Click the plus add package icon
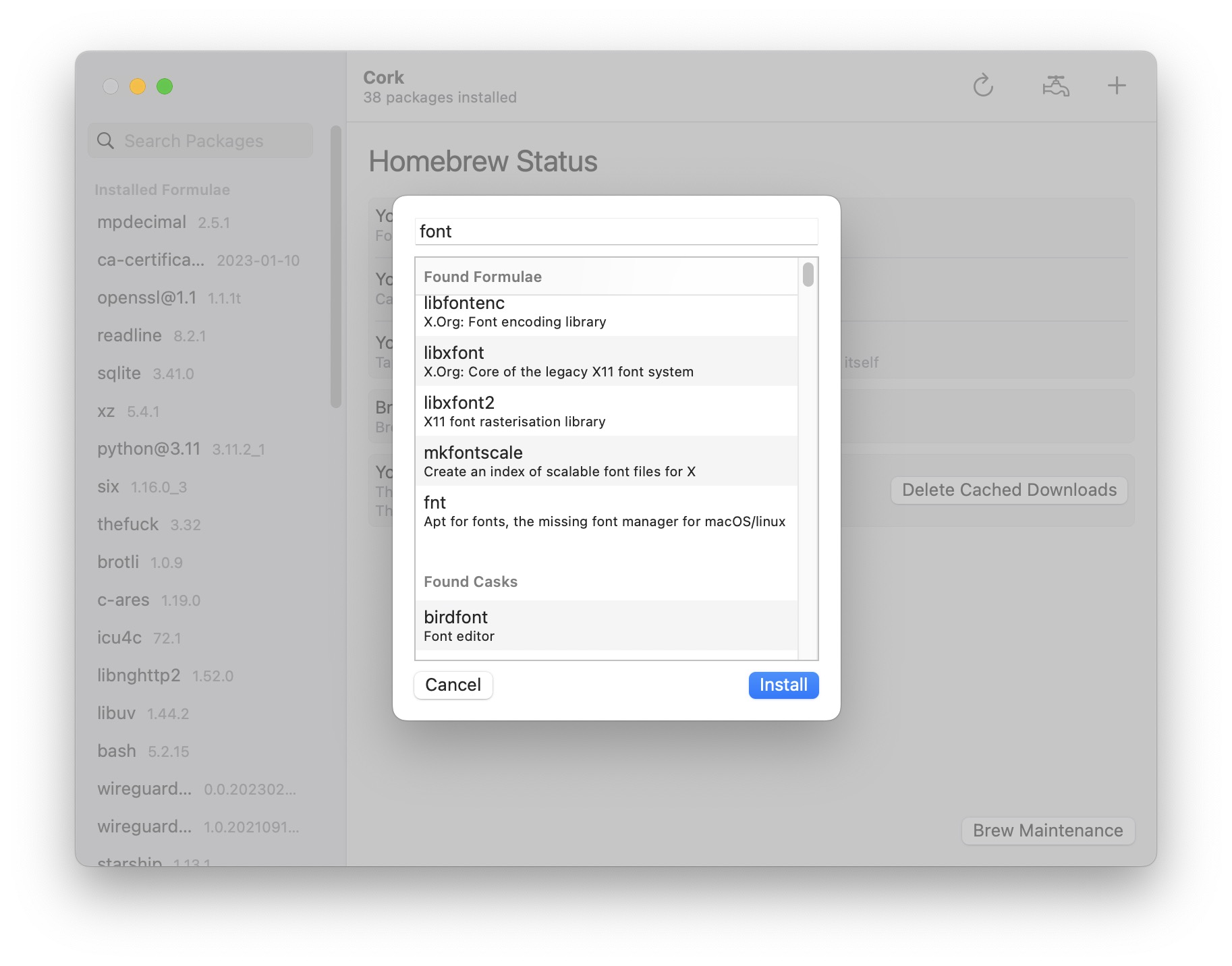Viewport: 1232px width, 966px height. 1117,86
